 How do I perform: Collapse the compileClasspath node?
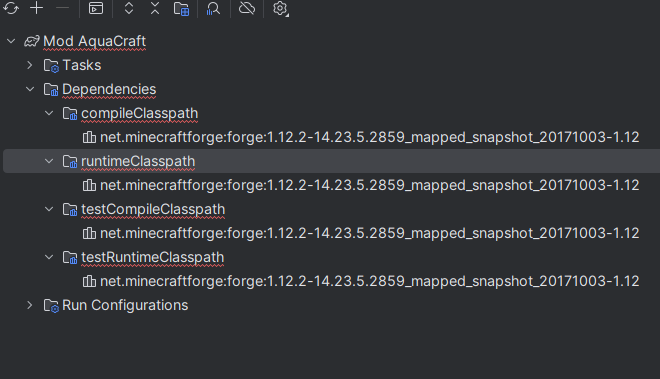(x=49, y=113)
